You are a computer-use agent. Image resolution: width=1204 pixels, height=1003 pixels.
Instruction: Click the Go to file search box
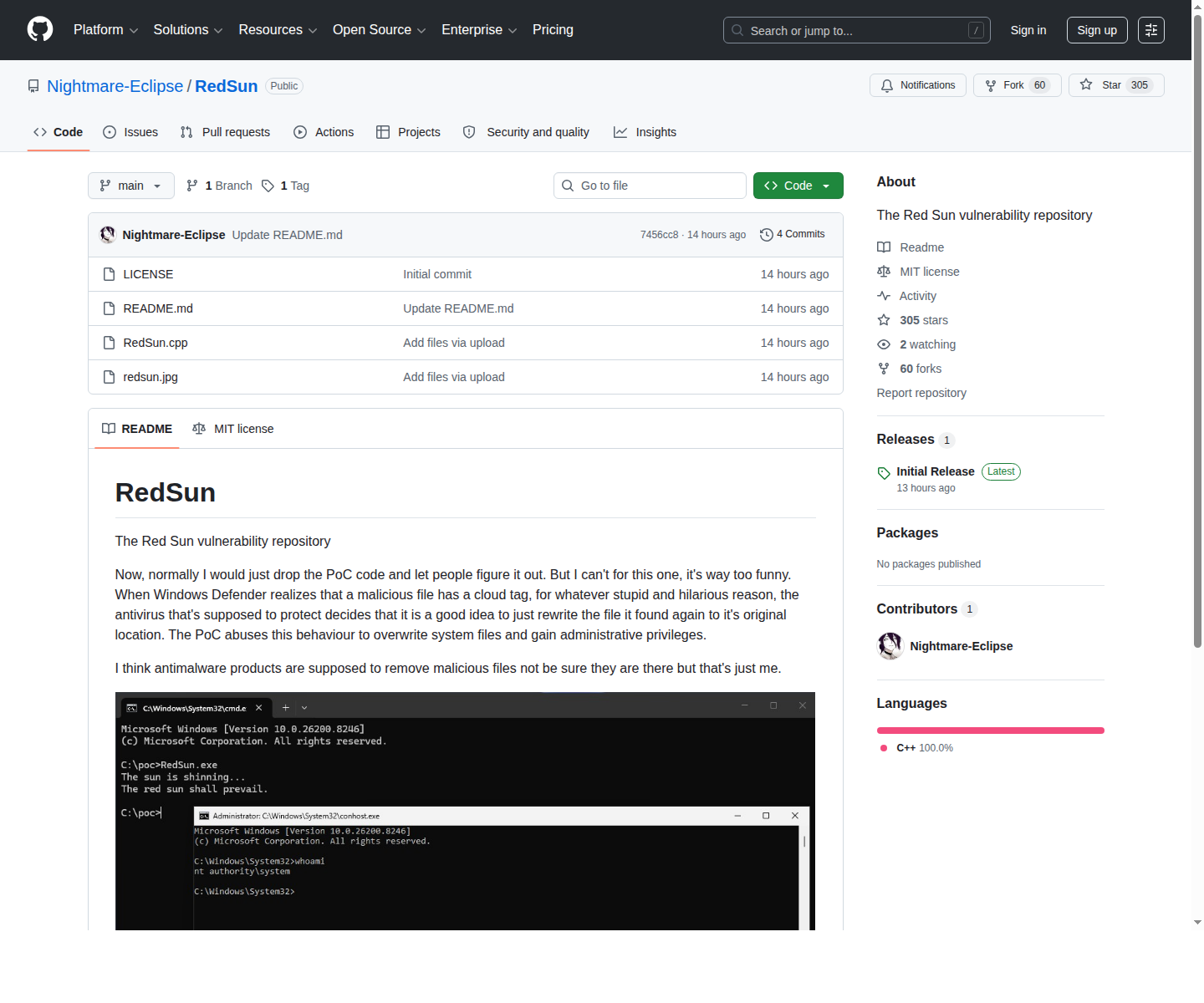coord(650,186)
